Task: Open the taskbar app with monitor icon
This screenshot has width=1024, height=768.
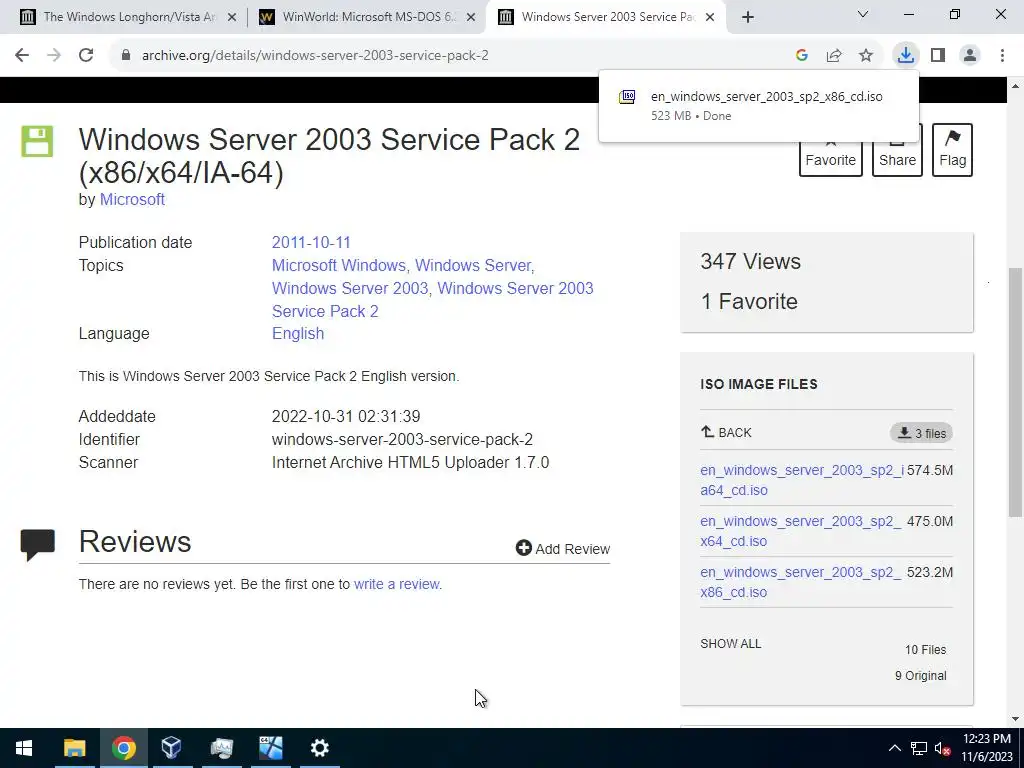Action: point(221,748)
